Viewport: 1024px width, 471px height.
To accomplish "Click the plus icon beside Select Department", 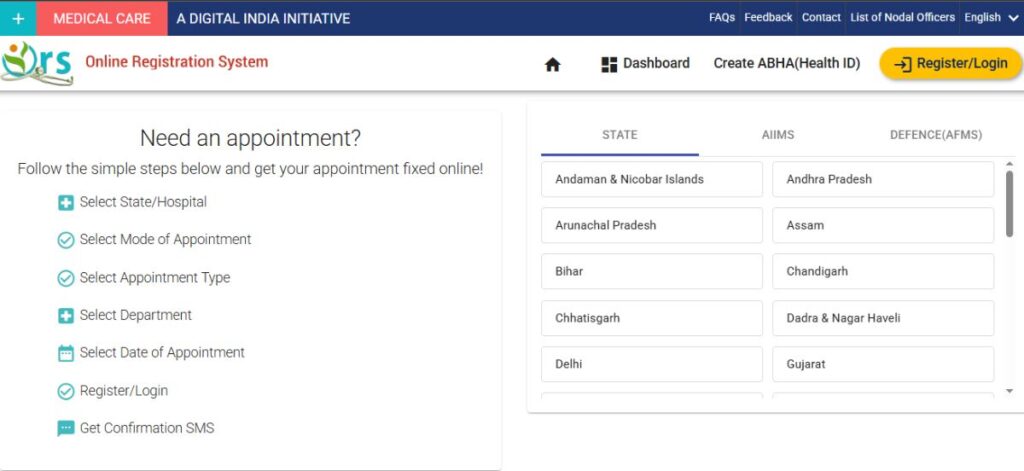I will pos(65,316).
